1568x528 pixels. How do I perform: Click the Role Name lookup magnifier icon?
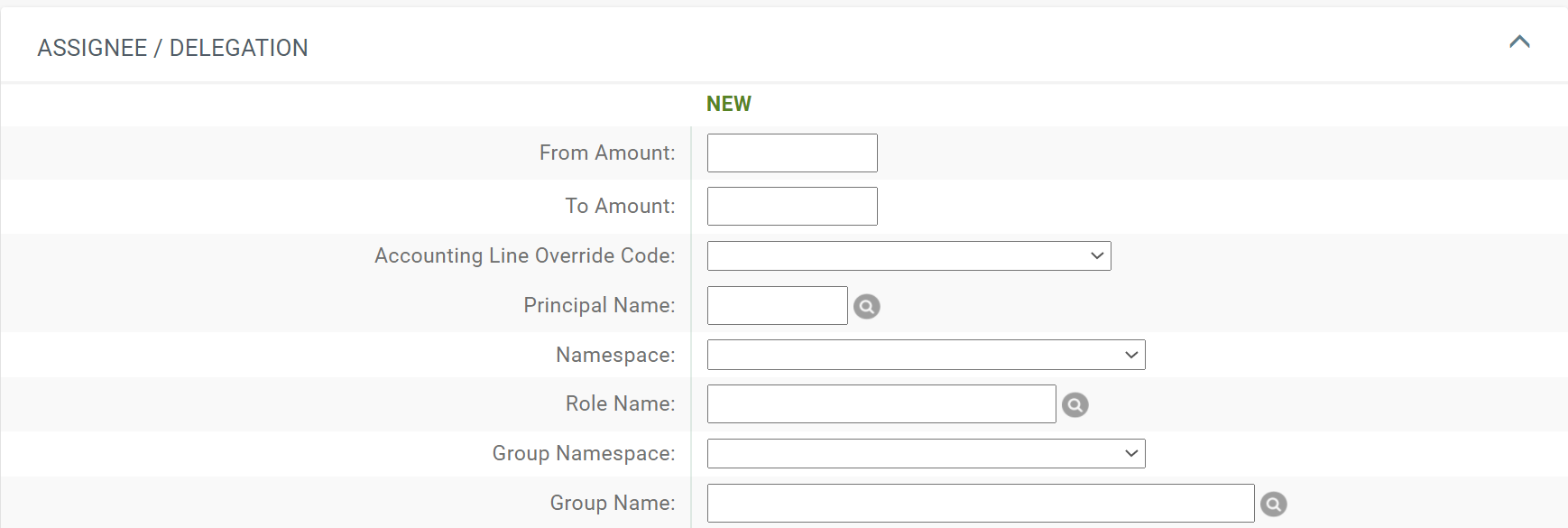click(1075, 405)
